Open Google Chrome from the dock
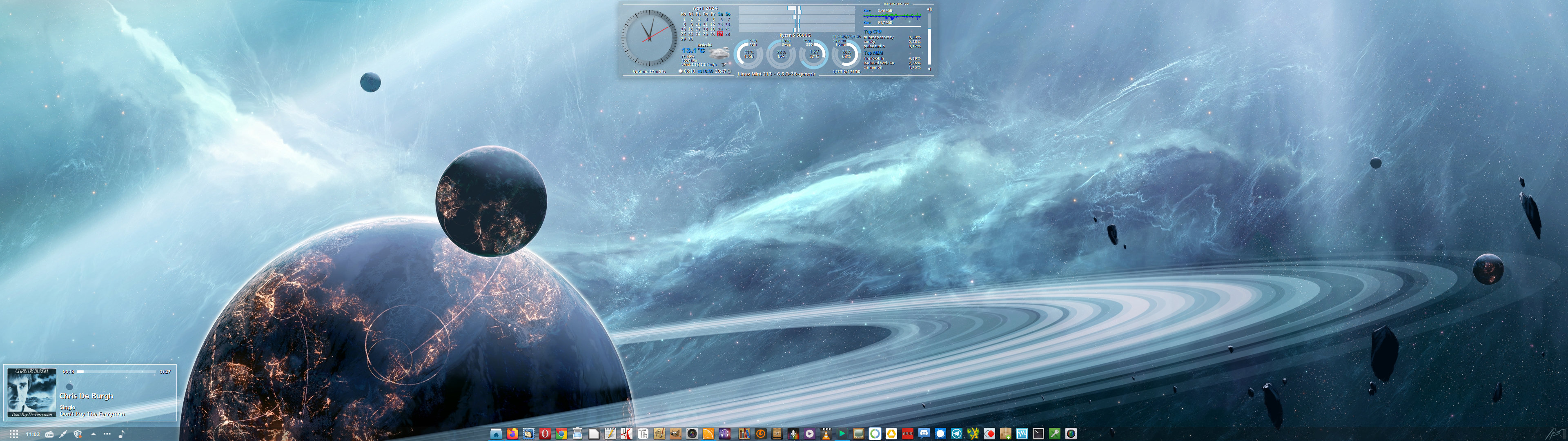This screenshot has width=1568, height=441. tap(561, 434)
